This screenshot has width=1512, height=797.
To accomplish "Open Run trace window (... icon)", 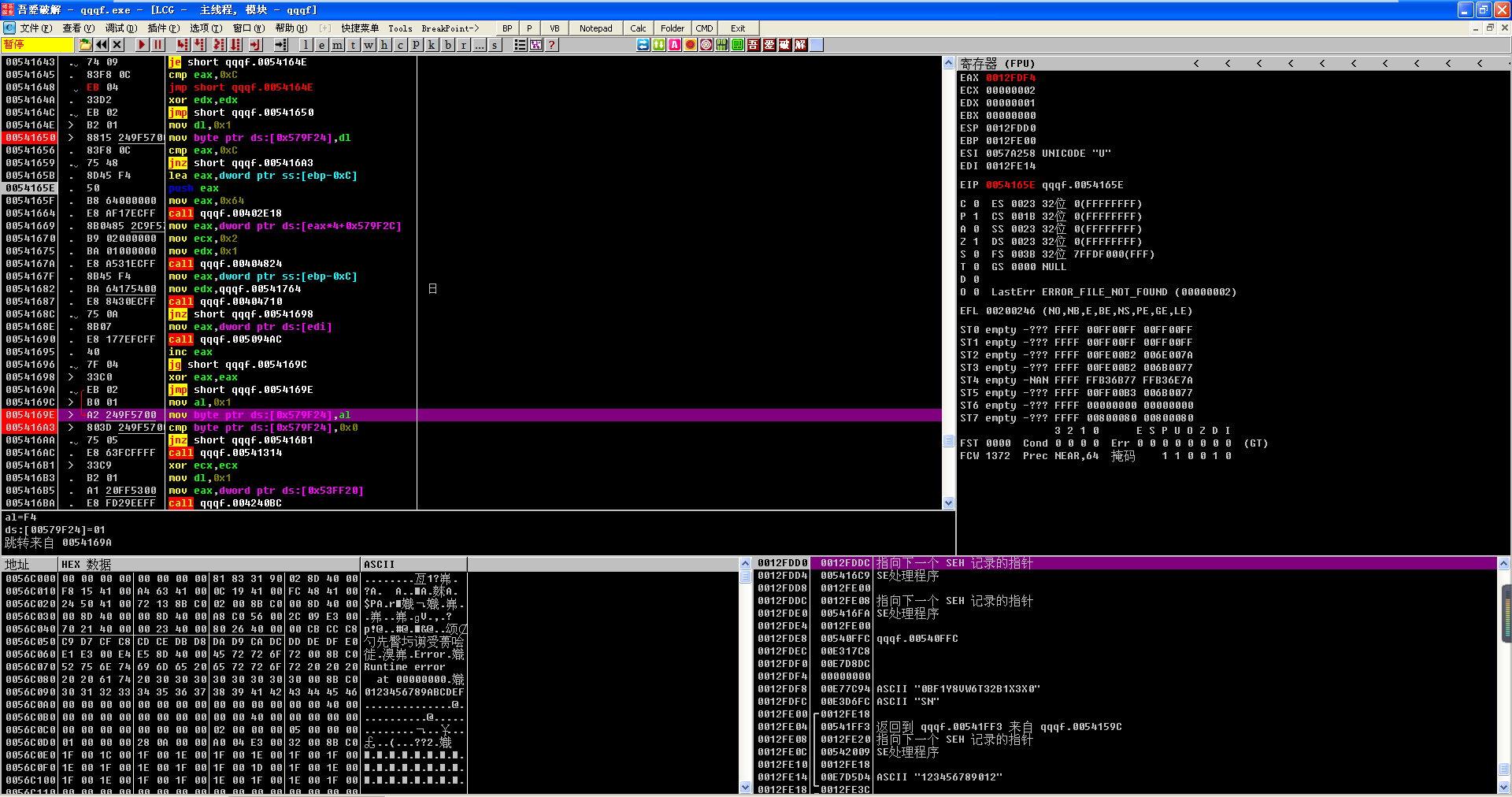I will tap(479, 45).
